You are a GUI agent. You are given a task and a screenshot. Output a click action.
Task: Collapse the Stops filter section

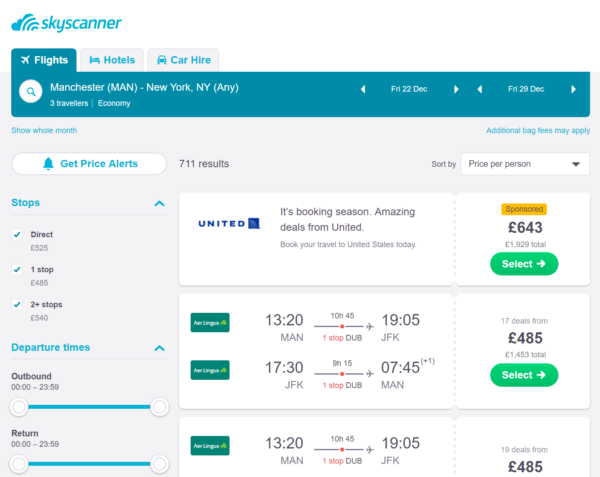(160, 203)
